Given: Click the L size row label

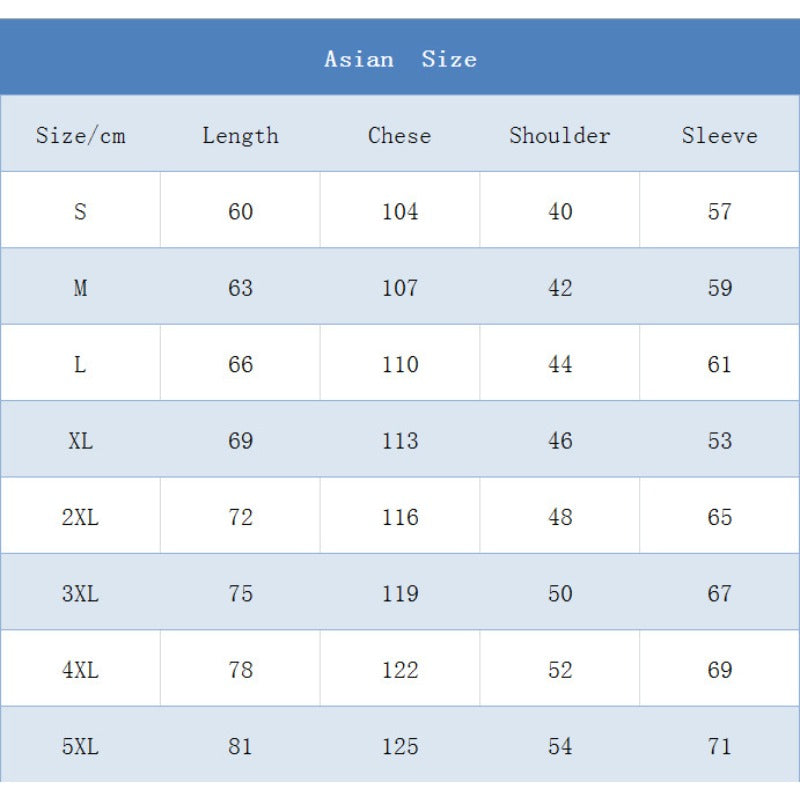Looking at the screenshot, I should point(80,364).
